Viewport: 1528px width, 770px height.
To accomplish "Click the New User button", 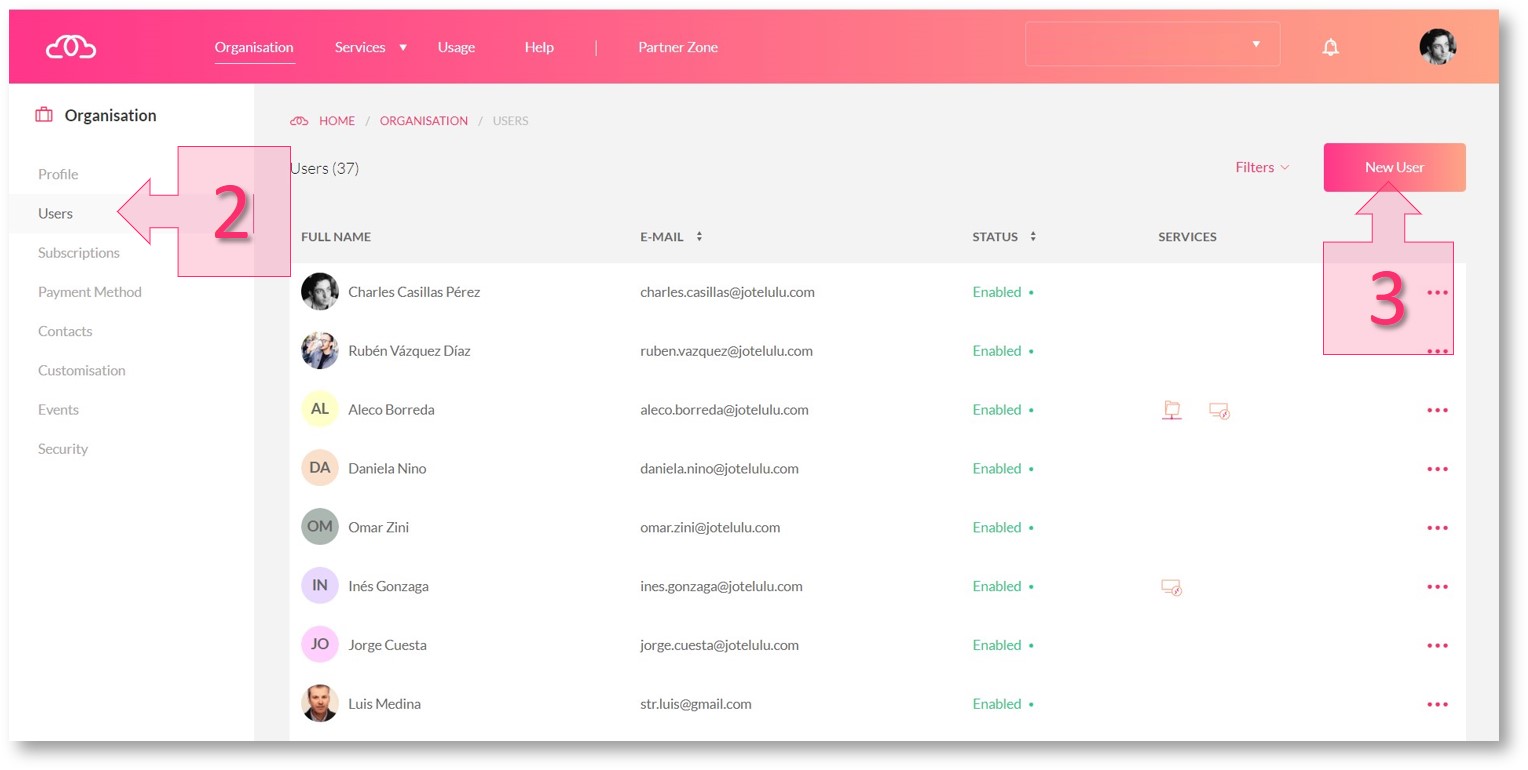I will [1394, 167].
